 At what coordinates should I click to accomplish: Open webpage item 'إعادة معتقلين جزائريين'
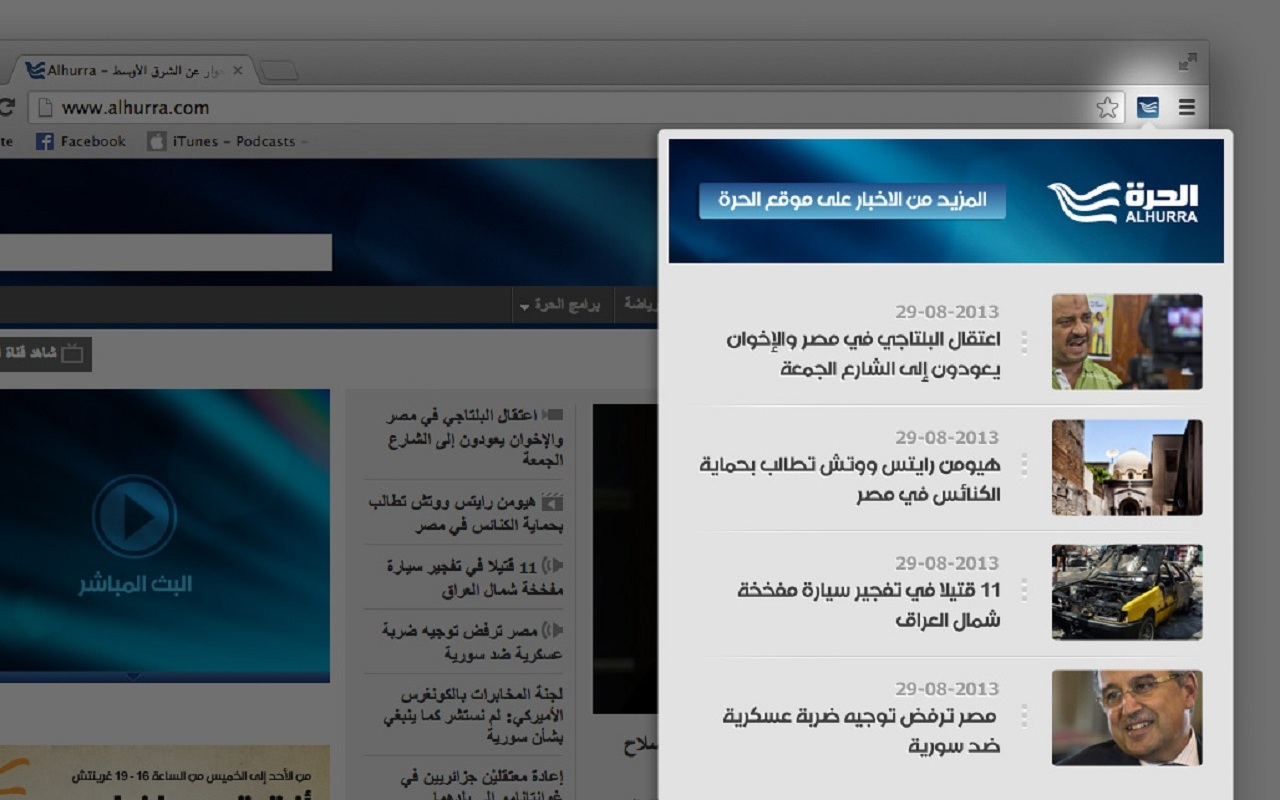[x=482, y=786]
